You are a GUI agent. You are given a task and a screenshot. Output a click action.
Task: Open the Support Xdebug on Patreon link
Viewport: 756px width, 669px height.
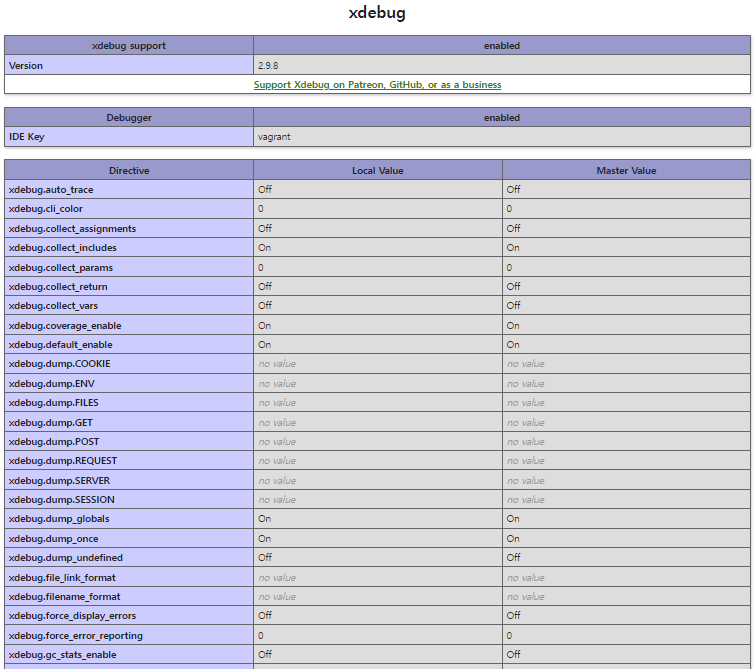point(378,84)
